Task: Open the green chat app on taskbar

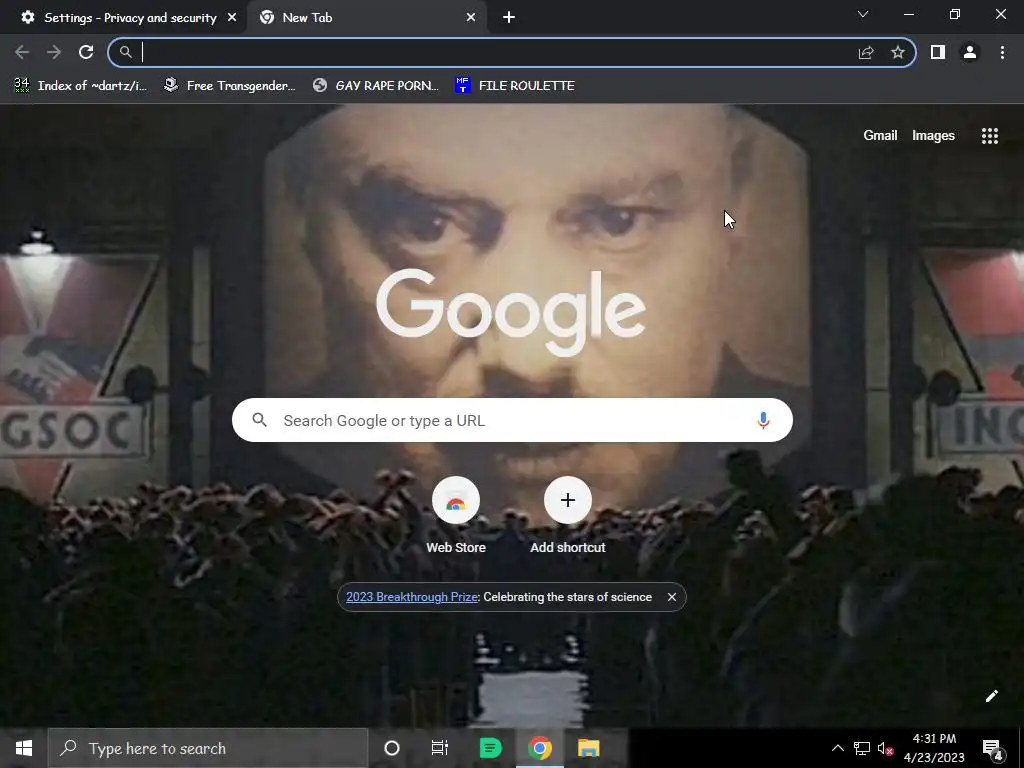Action: coord(490,748)
